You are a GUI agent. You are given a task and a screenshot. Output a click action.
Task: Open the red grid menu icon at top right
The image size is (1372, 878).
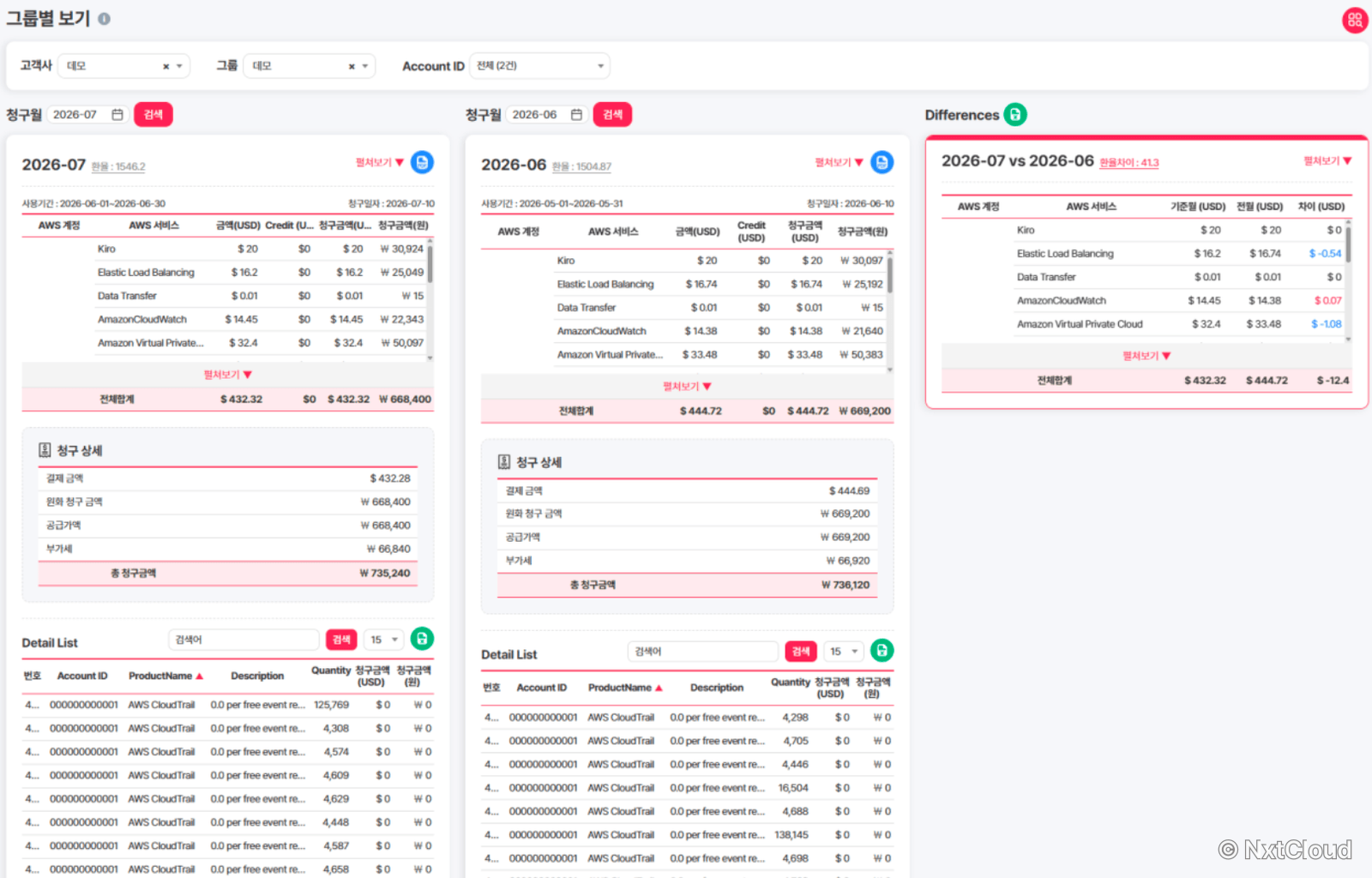pyautogui.click(x=1355, y=20)
